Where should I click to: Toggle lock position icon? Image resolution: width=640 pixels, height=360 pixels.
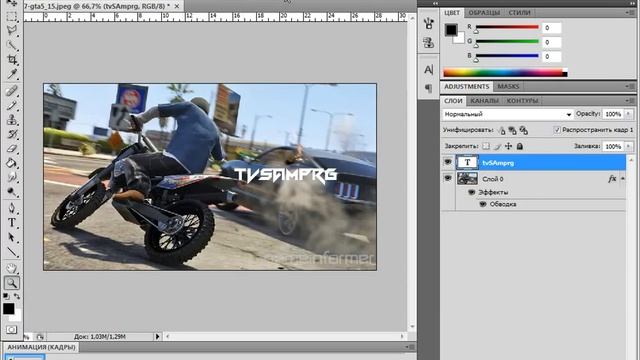pos(508,146)
